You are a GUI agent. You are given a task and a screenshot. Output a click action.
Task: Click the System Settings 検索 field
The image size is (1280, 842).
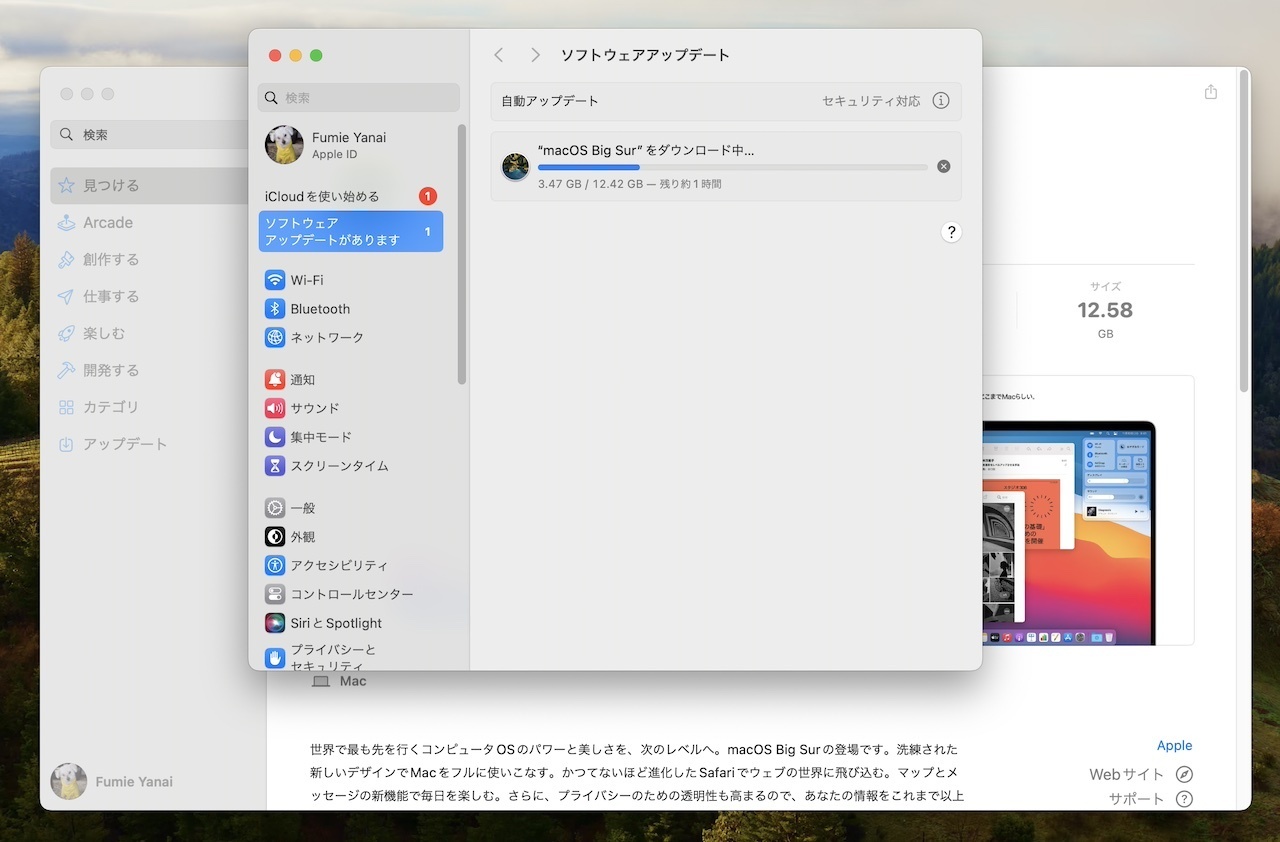coord(358,98)
